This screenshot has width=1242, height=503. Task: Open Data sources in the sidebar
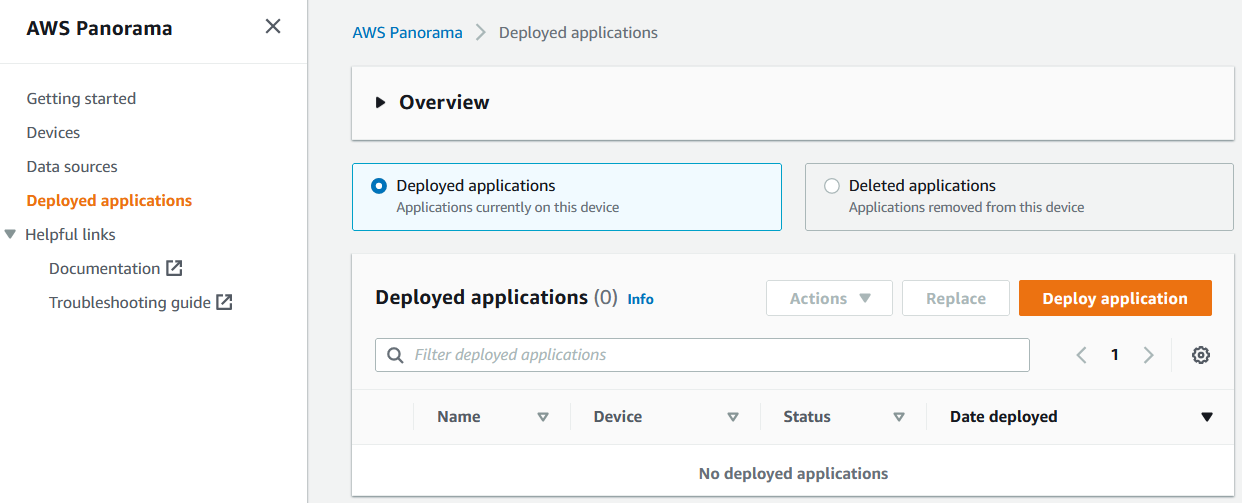coord(72,166)
